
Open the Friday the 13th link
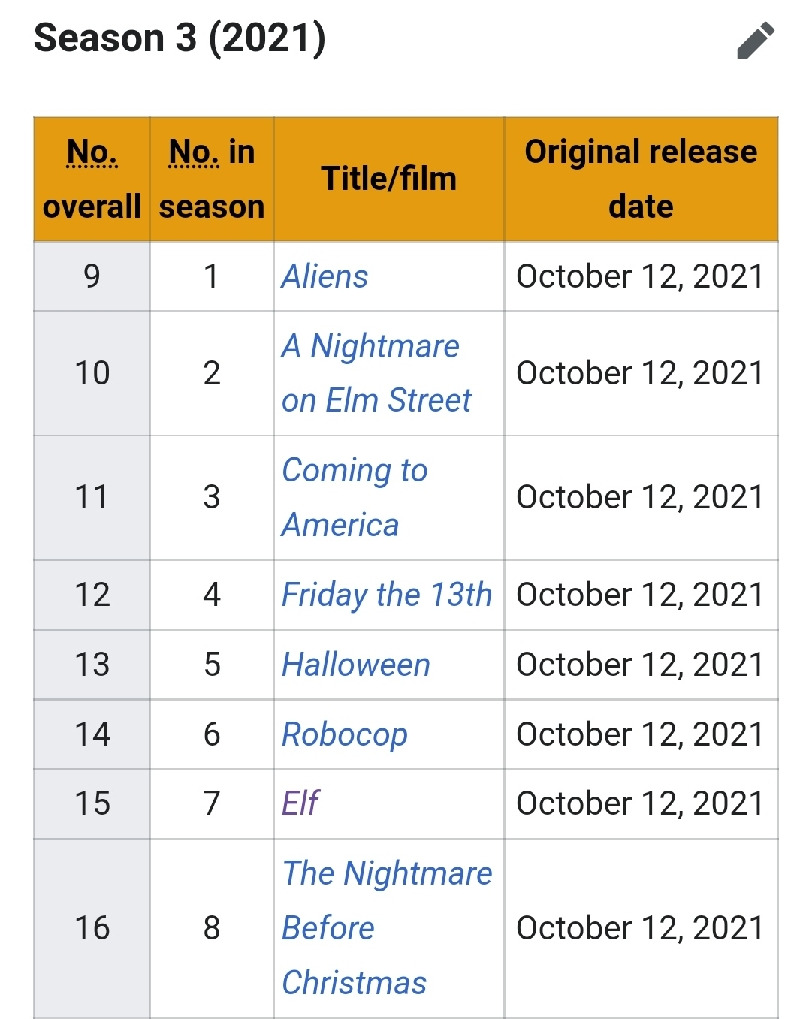[387, 595]
